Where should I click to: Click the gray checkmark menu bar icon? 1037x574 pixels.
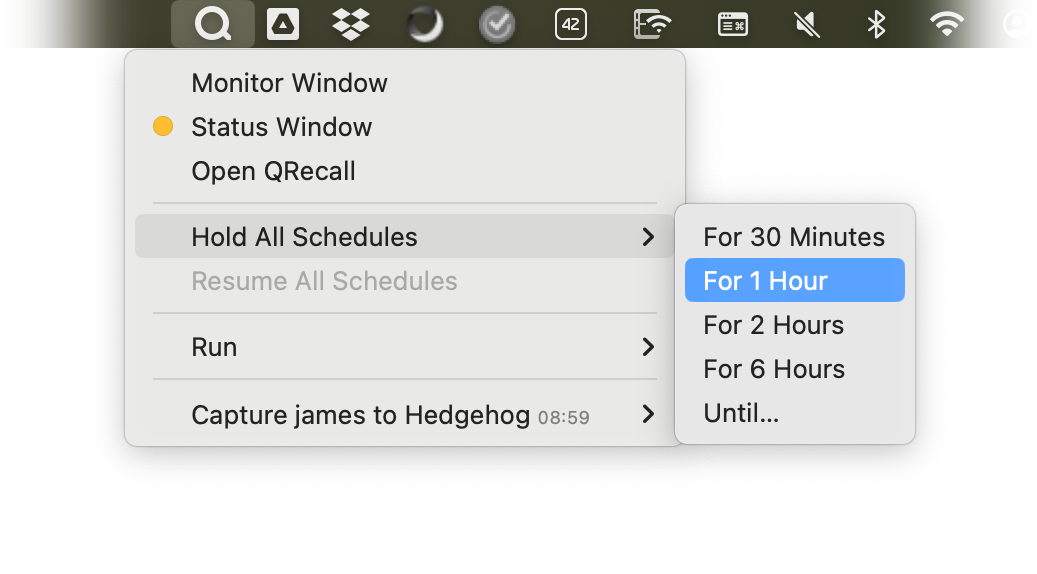point(497,24)
